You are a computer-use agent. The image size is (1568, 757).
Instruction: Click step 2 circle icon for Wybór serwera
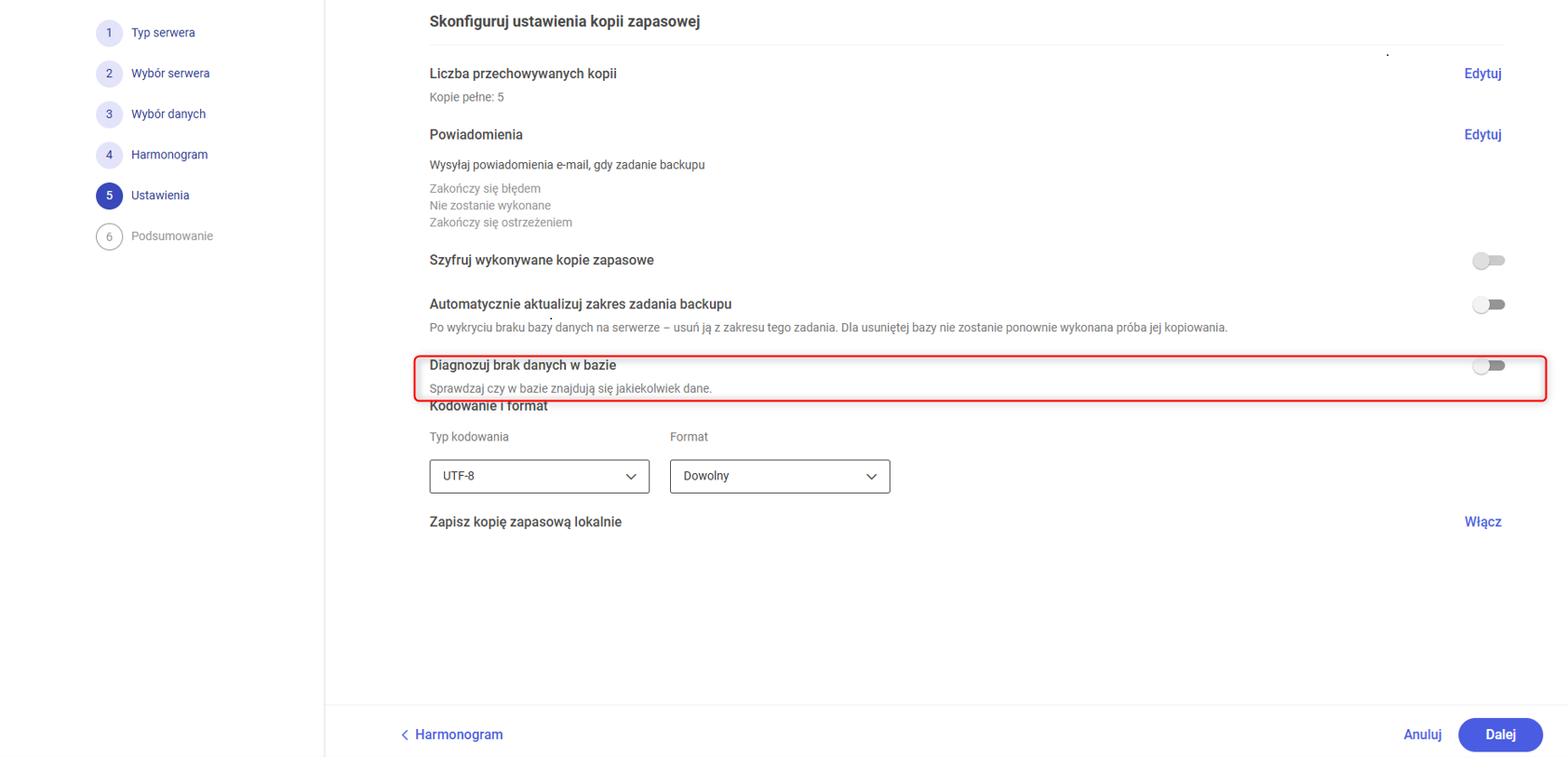(x=109, y=74)
